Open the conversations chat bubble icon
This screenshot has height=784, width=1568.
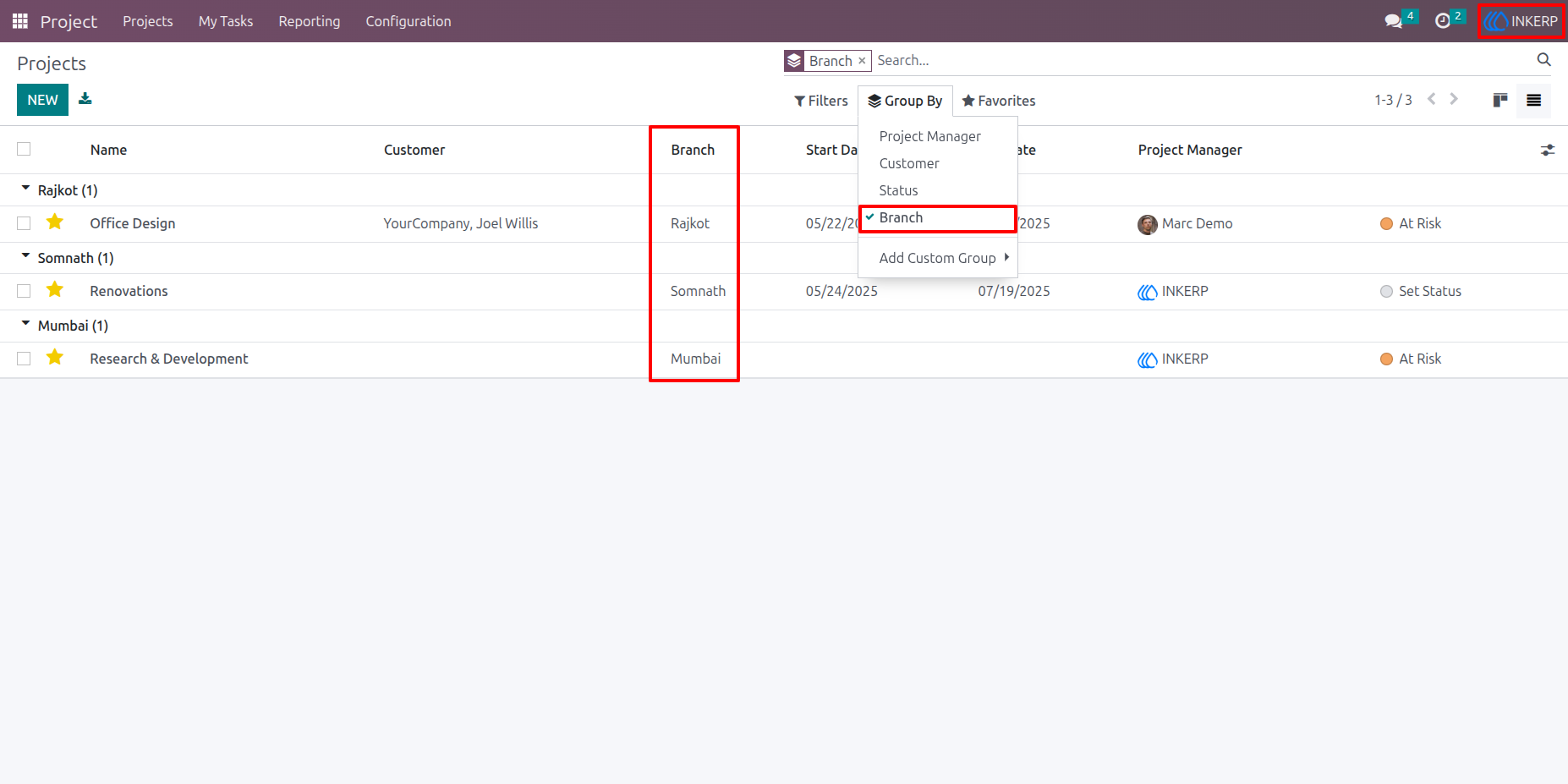[x=1393, y=21]
